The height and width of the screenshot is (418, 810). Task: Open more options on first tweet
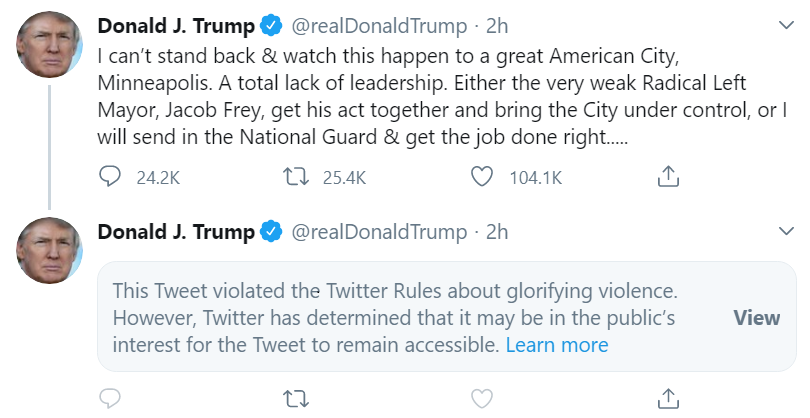coord(785,23)
